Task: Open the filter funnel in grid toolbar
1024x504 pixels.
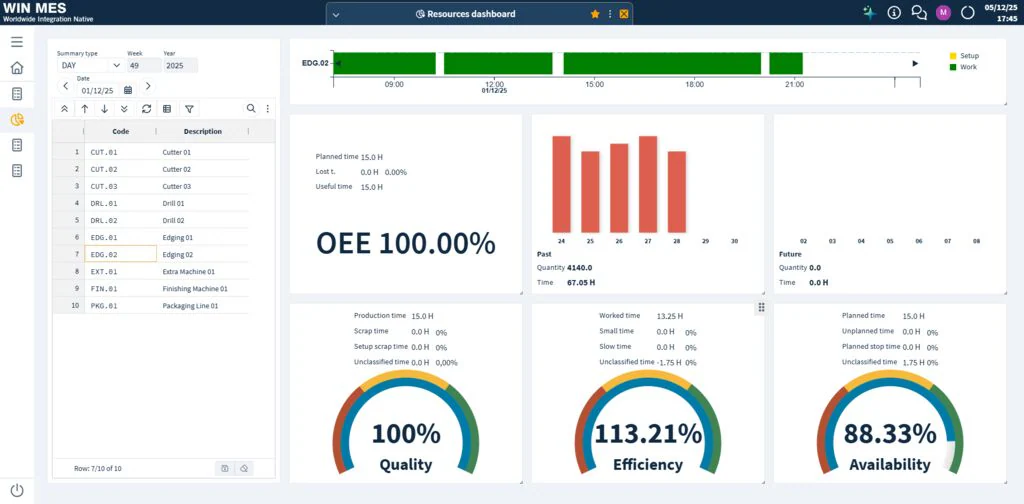Action: click(x=189, y=108)
